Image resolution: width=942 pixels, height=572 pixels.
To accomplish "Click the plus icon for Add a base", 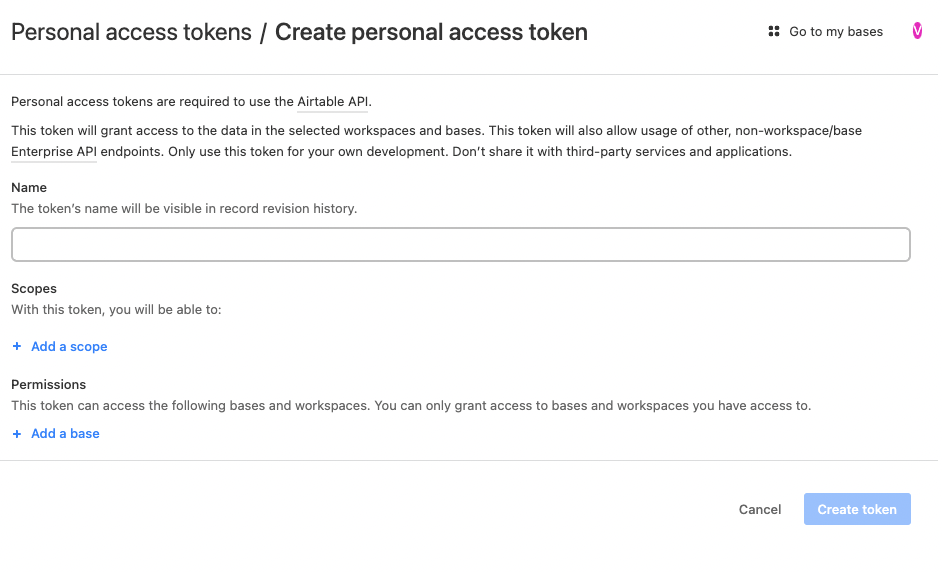I will [x=17, y=434].
